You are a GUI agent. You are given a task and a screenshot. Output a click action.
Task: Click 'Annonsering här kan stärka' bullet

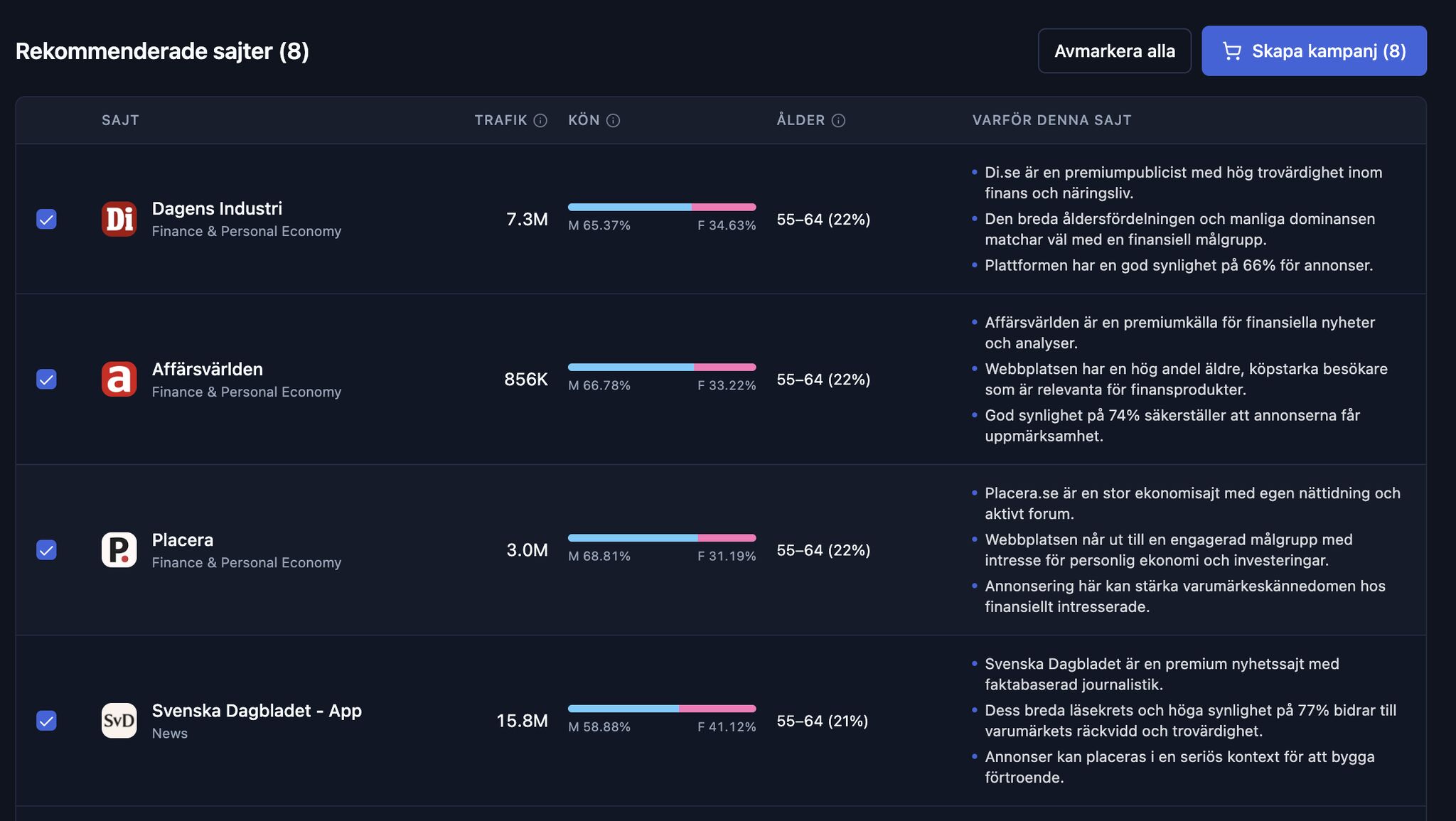pos(1185,596)
